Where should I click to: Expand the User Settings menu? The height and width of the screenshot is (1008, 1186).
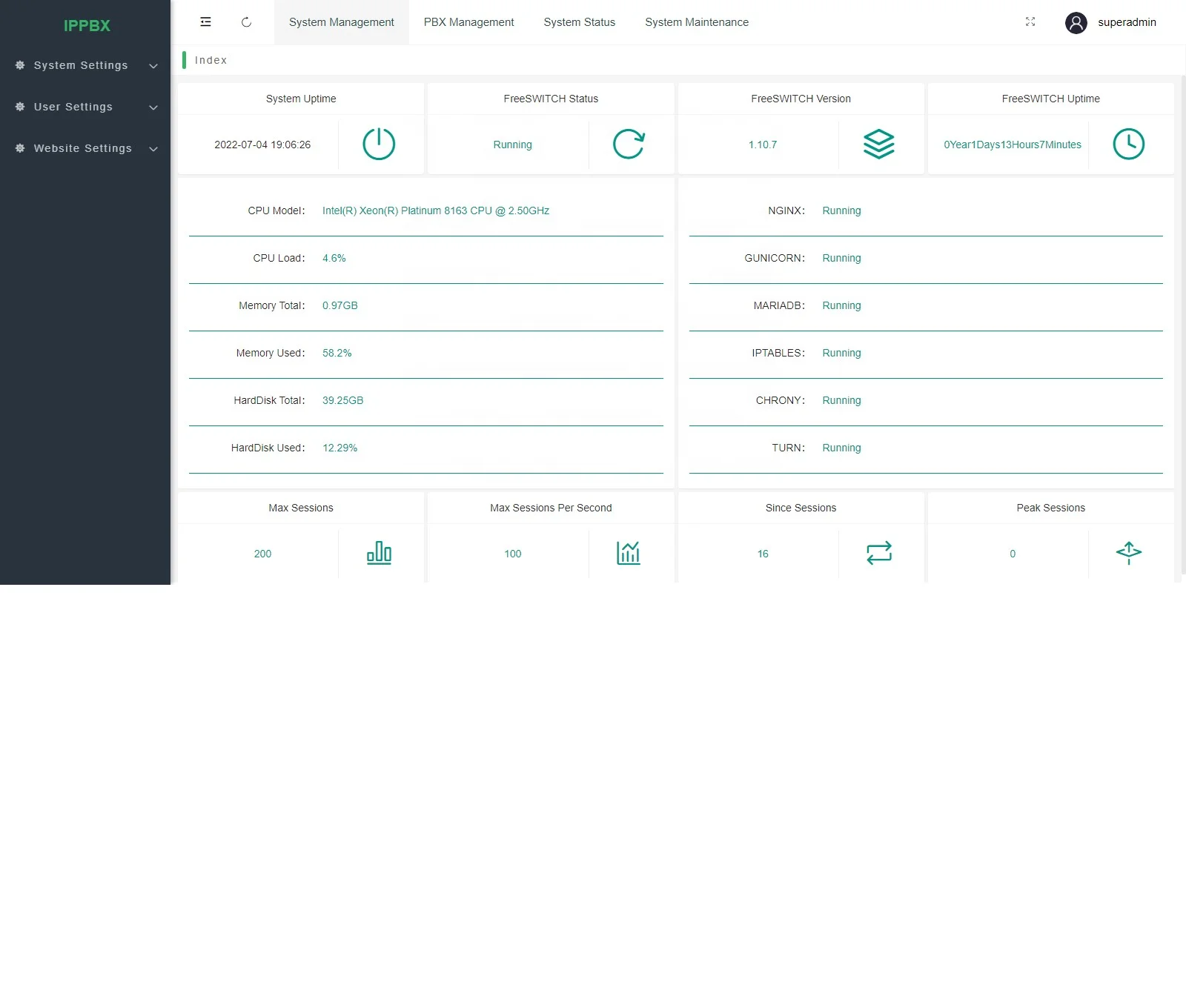point(86,107)
